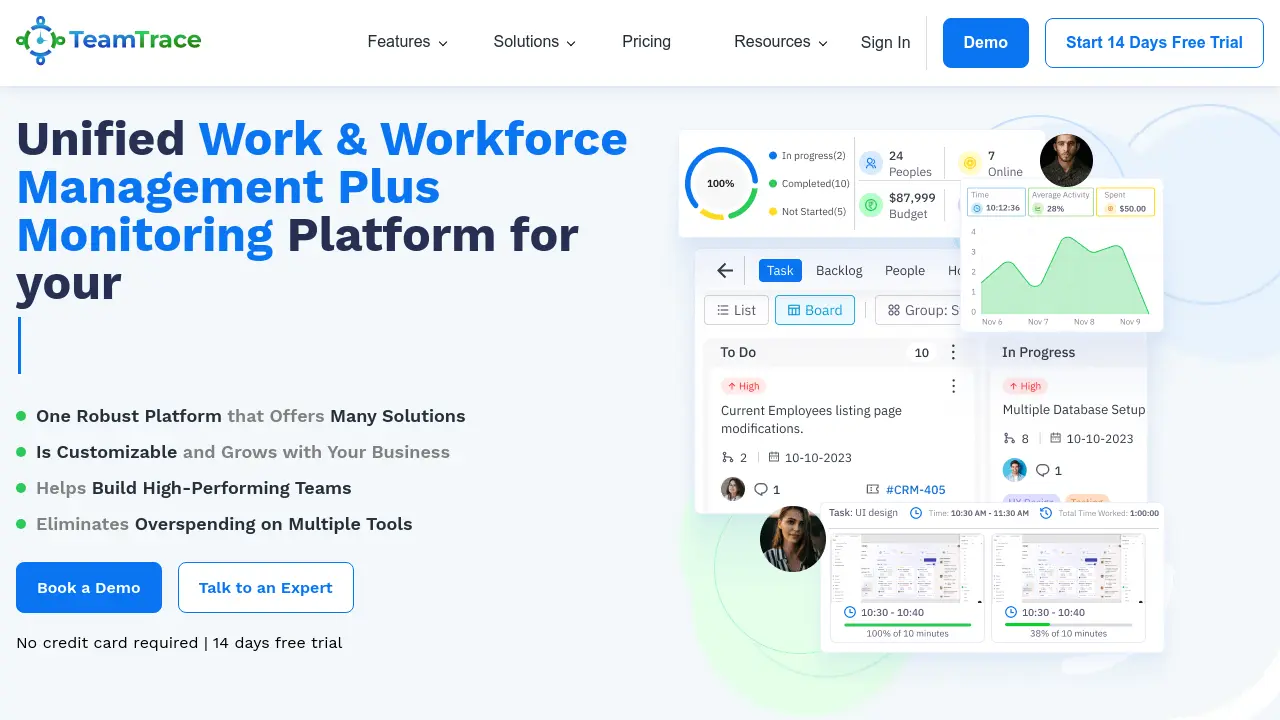
Task: Click the subtask branch icon next to 8
Action: (x=1009, y=438)
